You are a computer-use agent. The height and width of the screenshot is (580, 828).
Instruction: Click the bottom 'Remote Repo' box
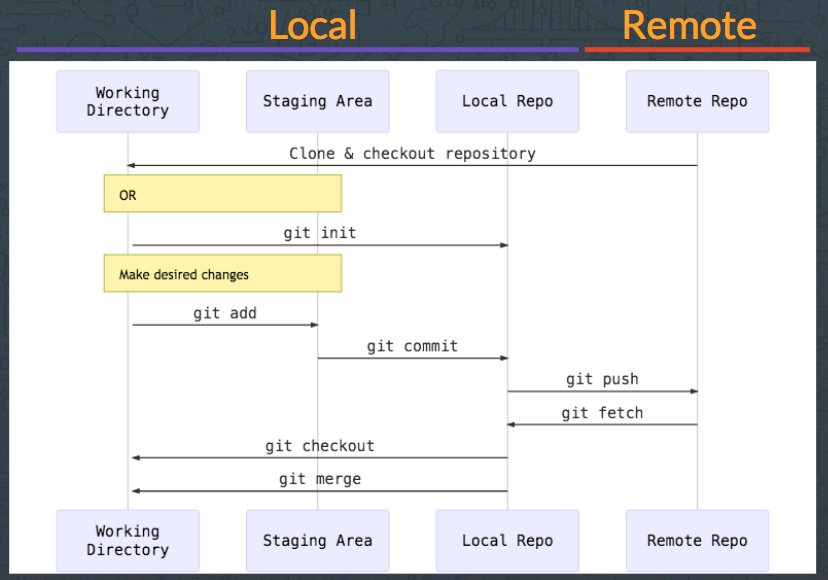click(696, 540)
